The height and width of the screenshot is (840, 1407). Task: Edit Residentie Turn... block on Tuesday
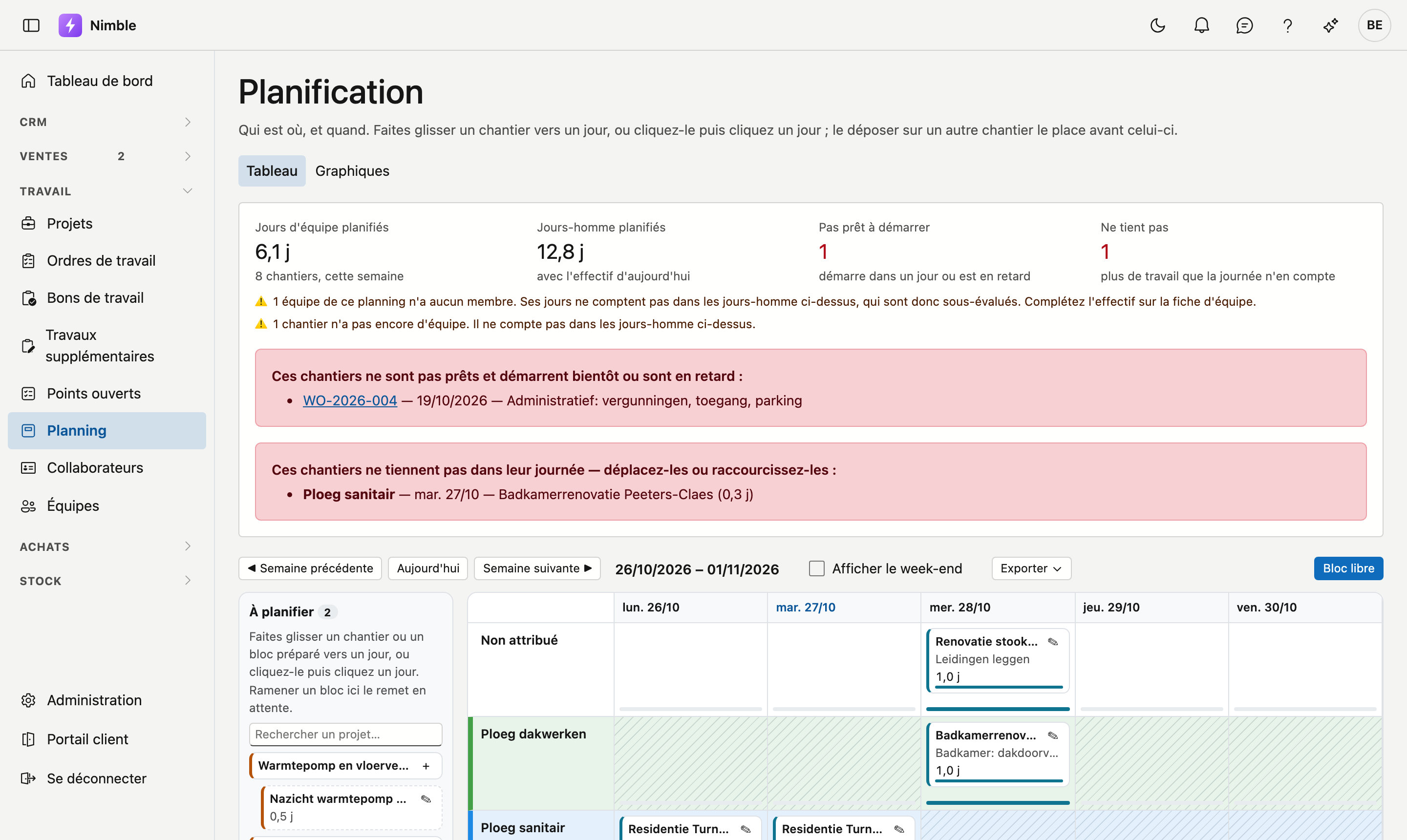tap(899, 829)
